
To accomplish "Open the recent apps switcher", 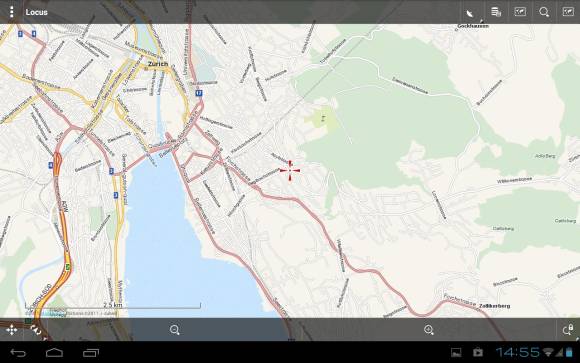I will coord(91,353).
